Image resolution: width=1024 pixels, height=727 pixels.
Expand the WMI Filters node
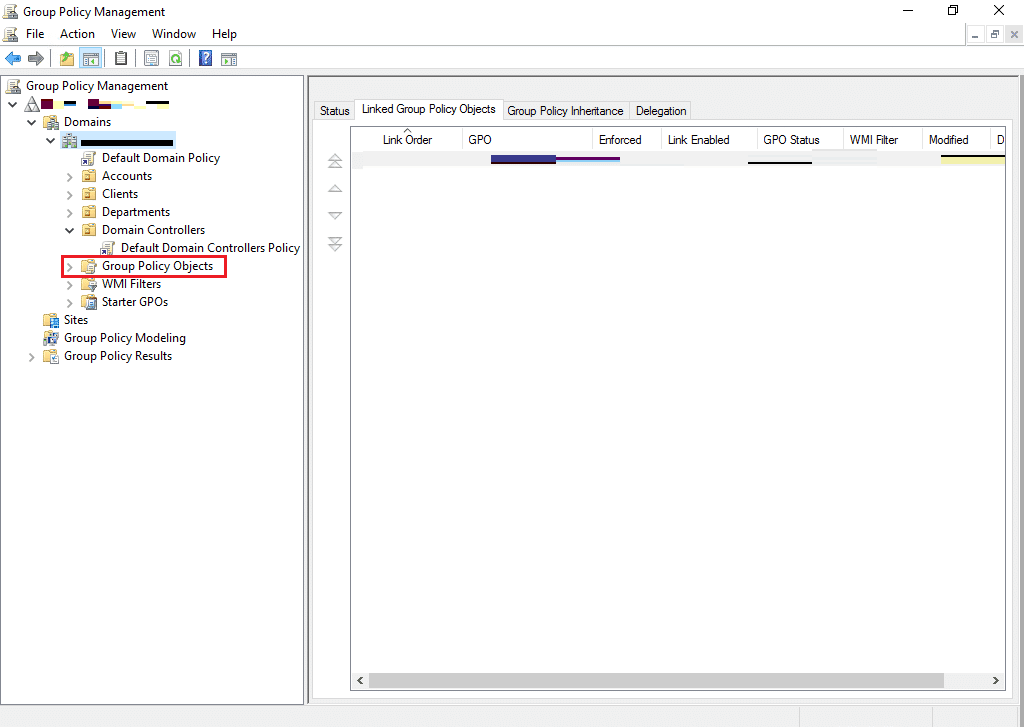(x=69, y=284)
